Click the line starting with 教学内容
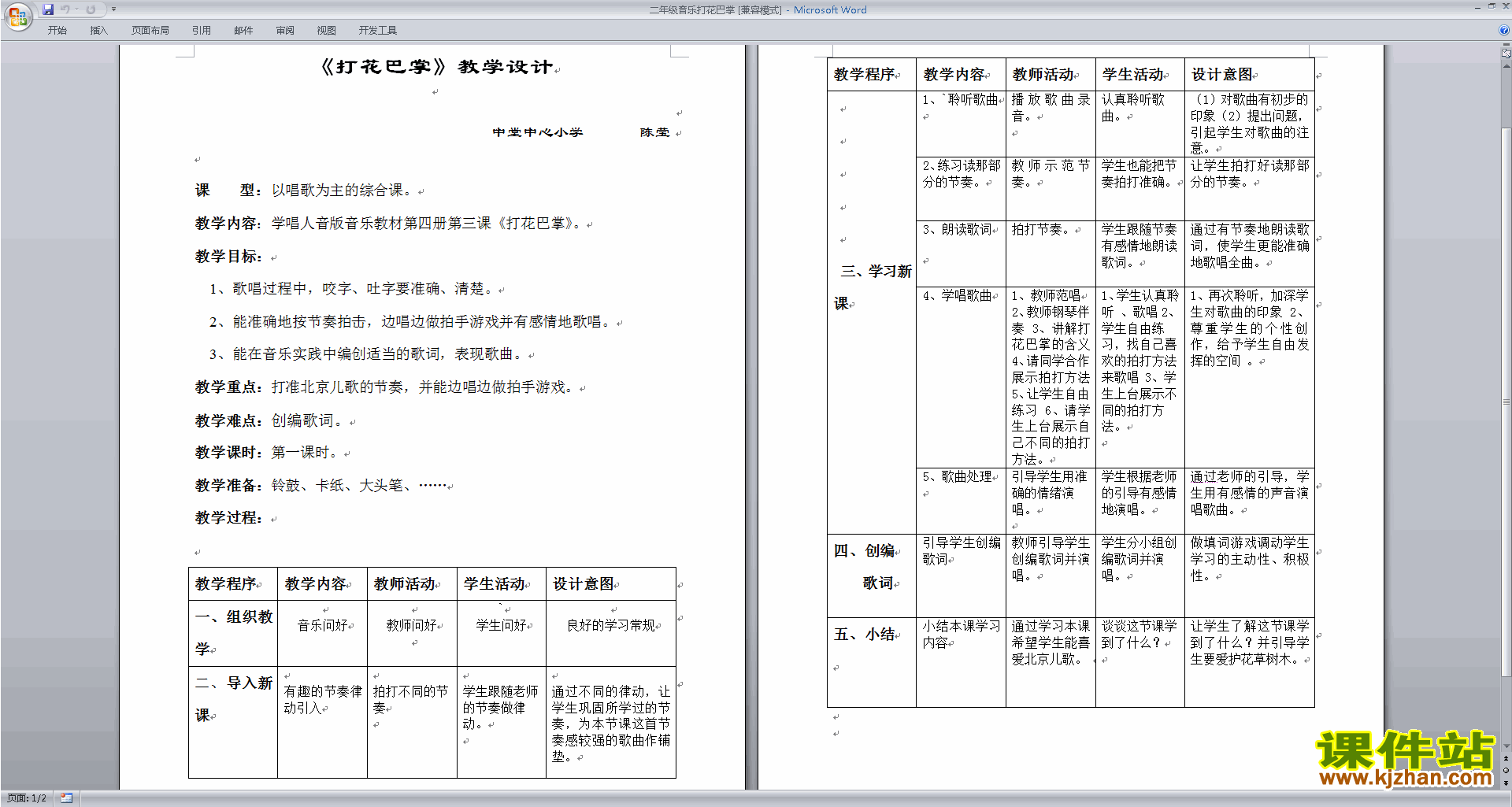Image resolution: width=1512 pixels, height=807 pixels. pyautogui.click(x=391, y=224)
